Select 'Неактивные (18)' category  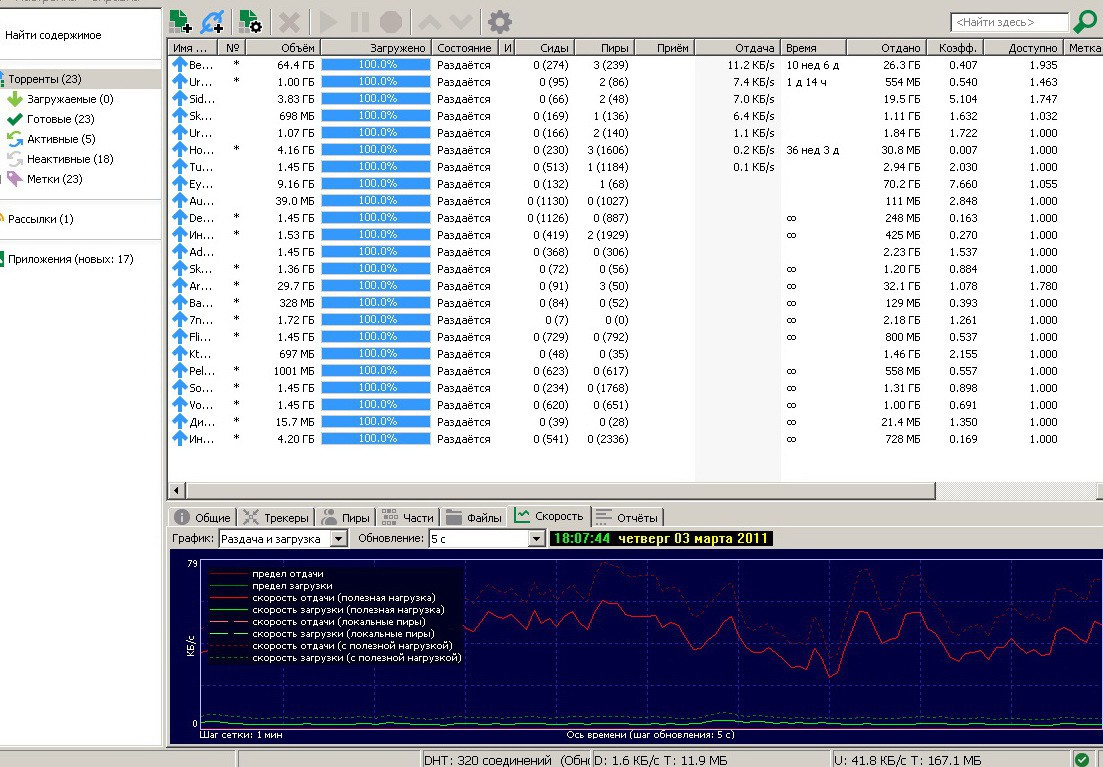[70, 159]
